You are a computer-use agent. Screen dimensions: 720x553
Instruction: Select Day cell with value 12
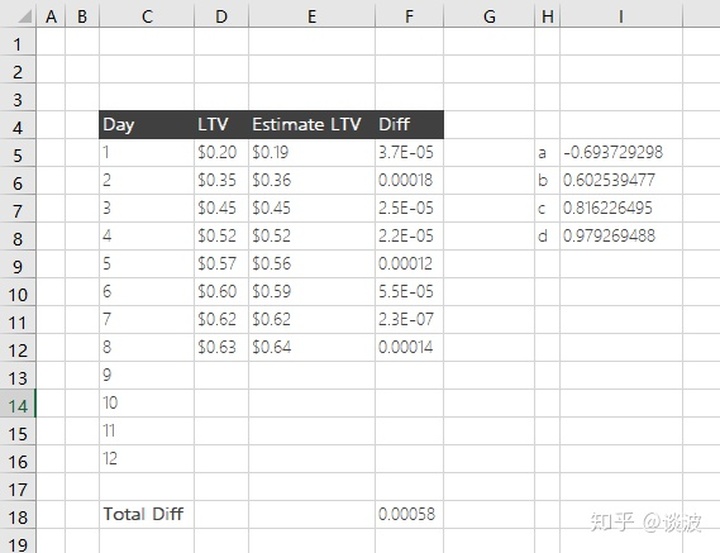[x=147, y=459]
